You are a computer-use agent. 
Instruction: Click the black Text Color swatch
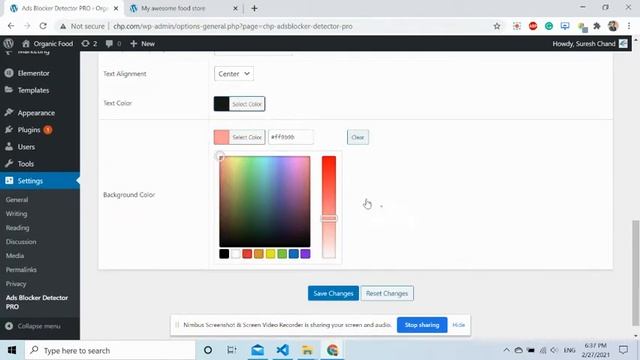pos(222,104)
